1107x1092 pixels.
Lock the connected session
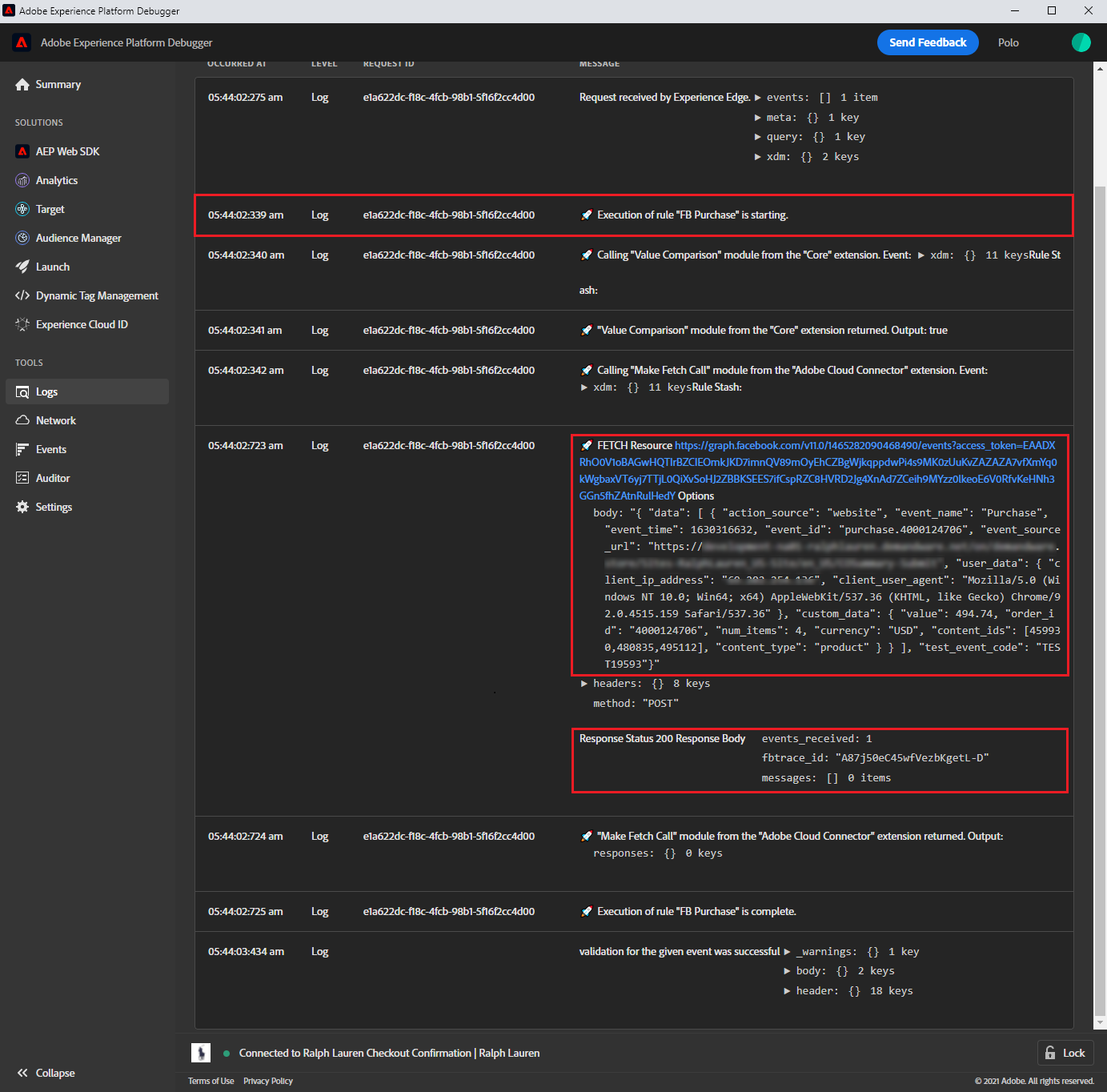(x=1065, y=1053)
